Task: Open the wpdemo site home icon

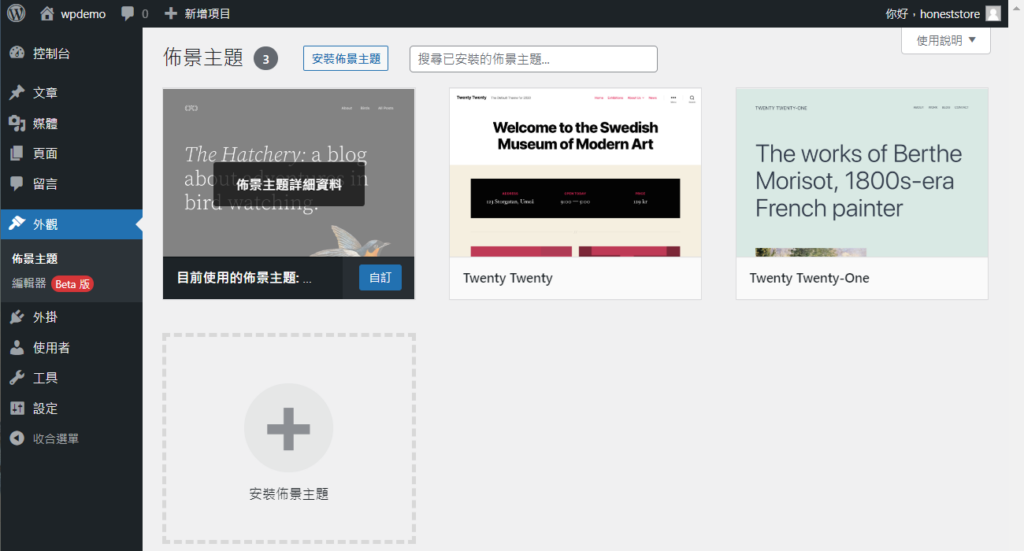Action: 47,14
